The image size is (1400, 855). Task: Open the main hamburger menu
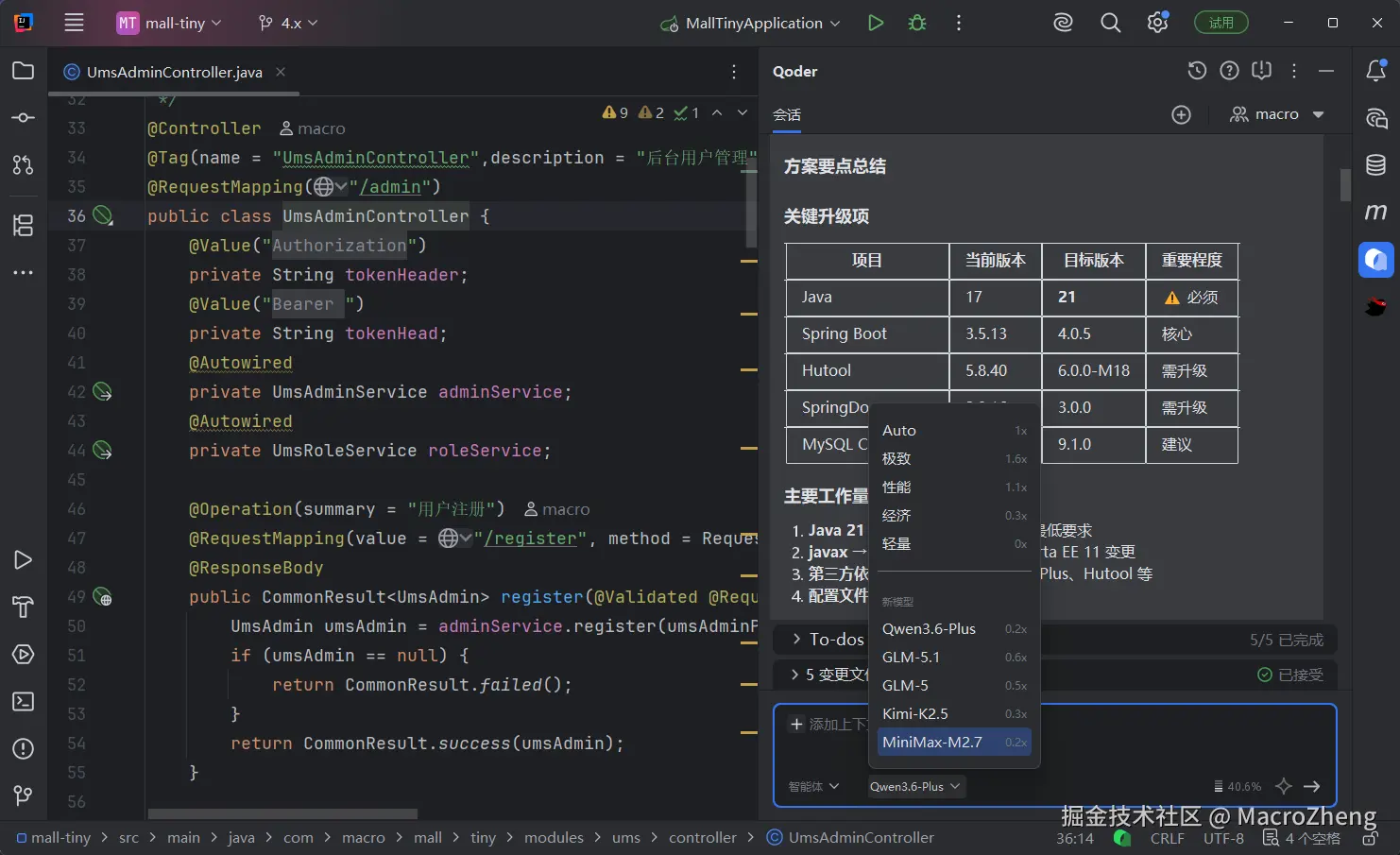tap(74, 23)
